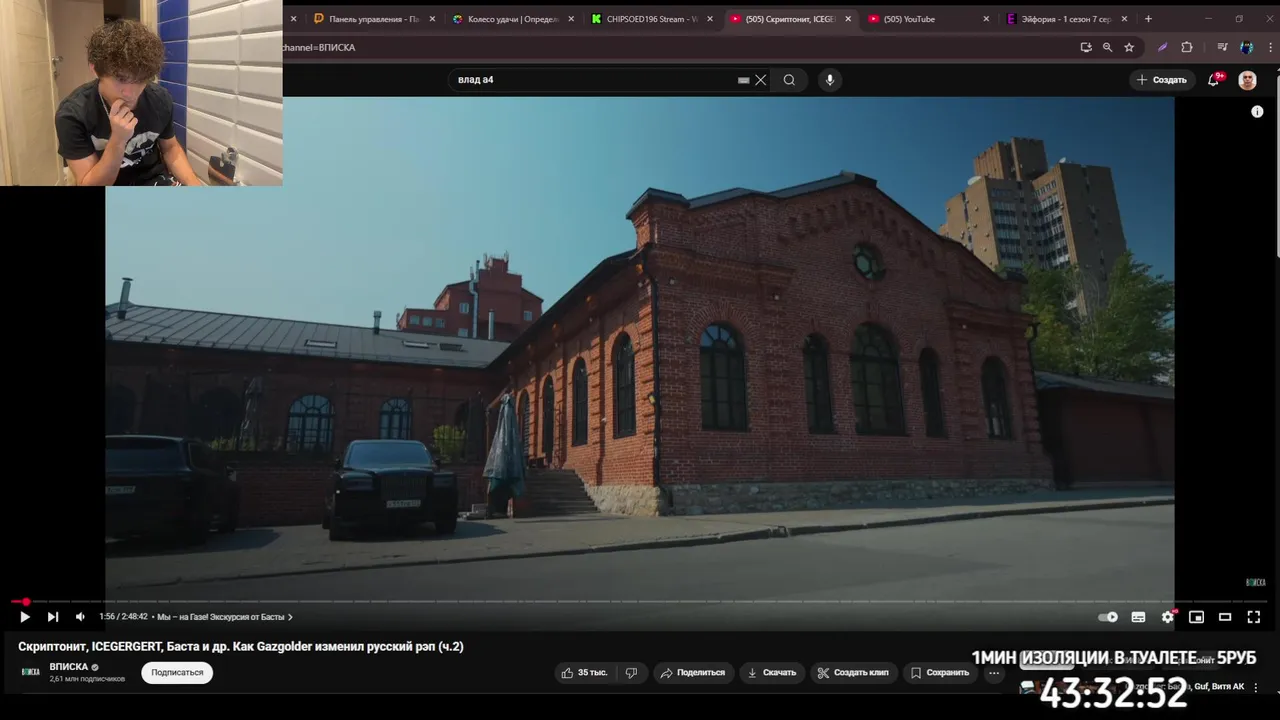Screen dimensions: 1280x720
Task: Open the media control playlist icon
Action: point(1222,47)
